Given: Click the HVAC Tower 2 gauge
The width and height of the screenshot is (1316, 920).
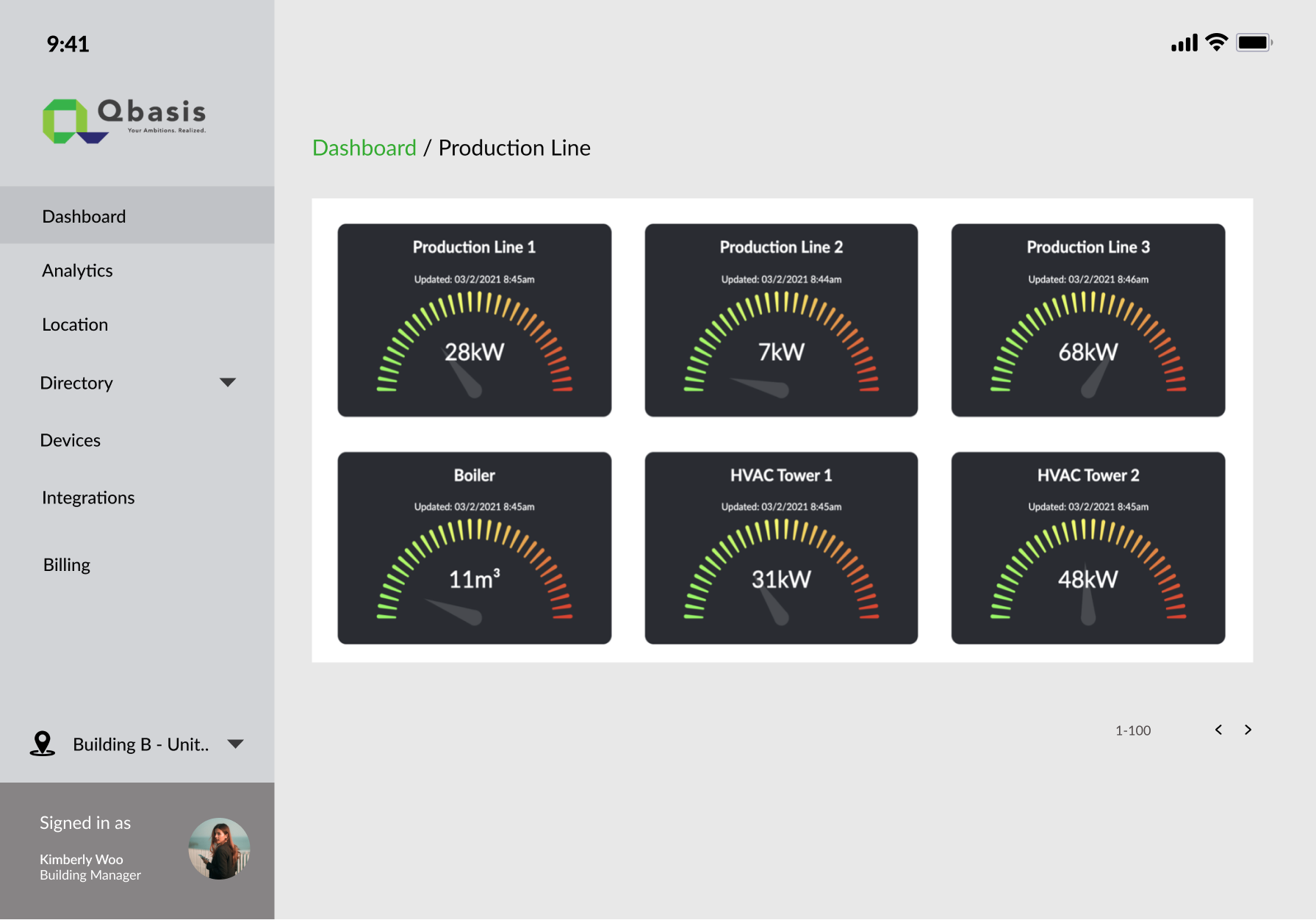Looking at the screenshot, I should (x=1087, y=548).
